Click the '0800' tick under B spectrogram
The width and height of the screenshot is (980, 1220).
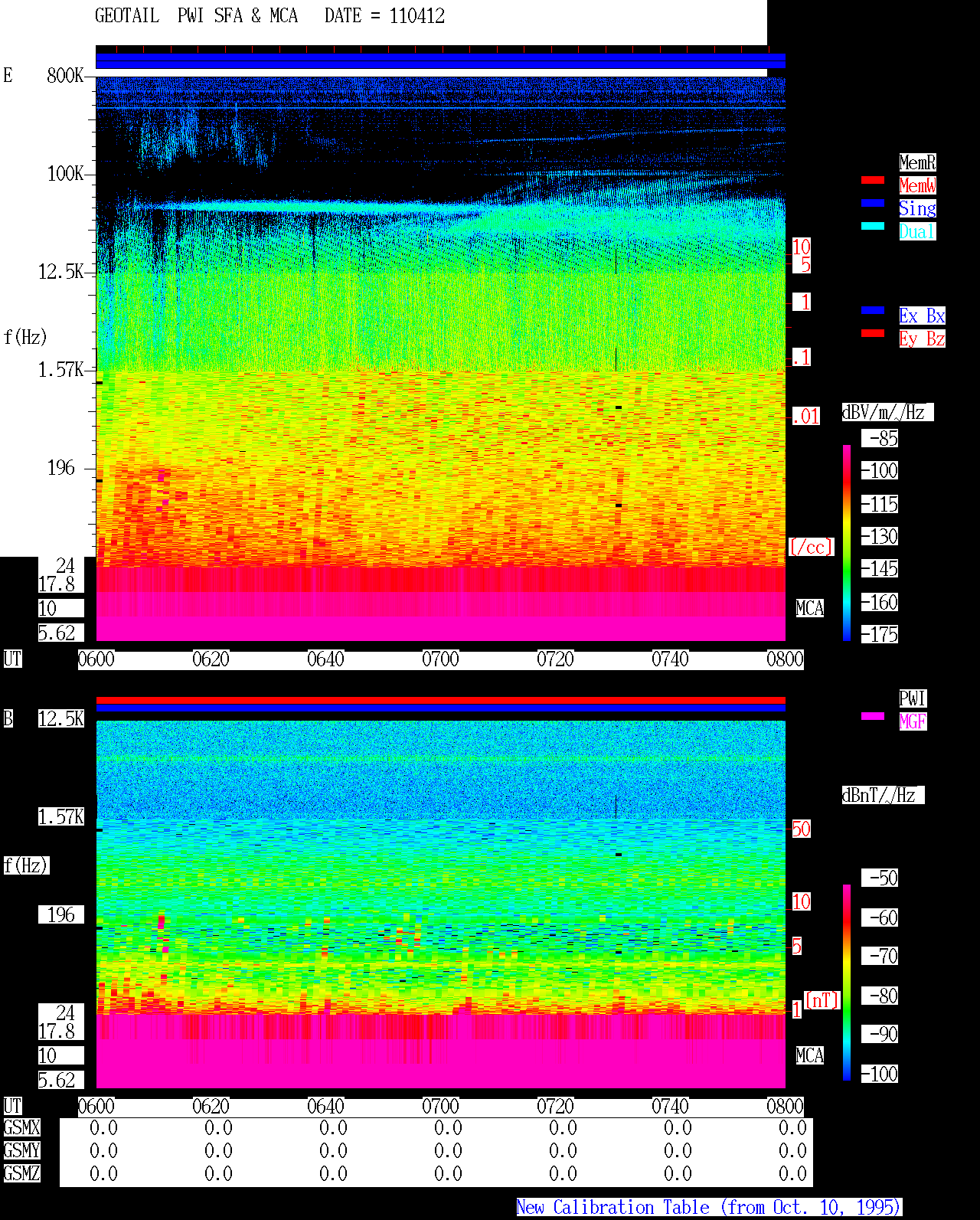tap(785, 1107)
